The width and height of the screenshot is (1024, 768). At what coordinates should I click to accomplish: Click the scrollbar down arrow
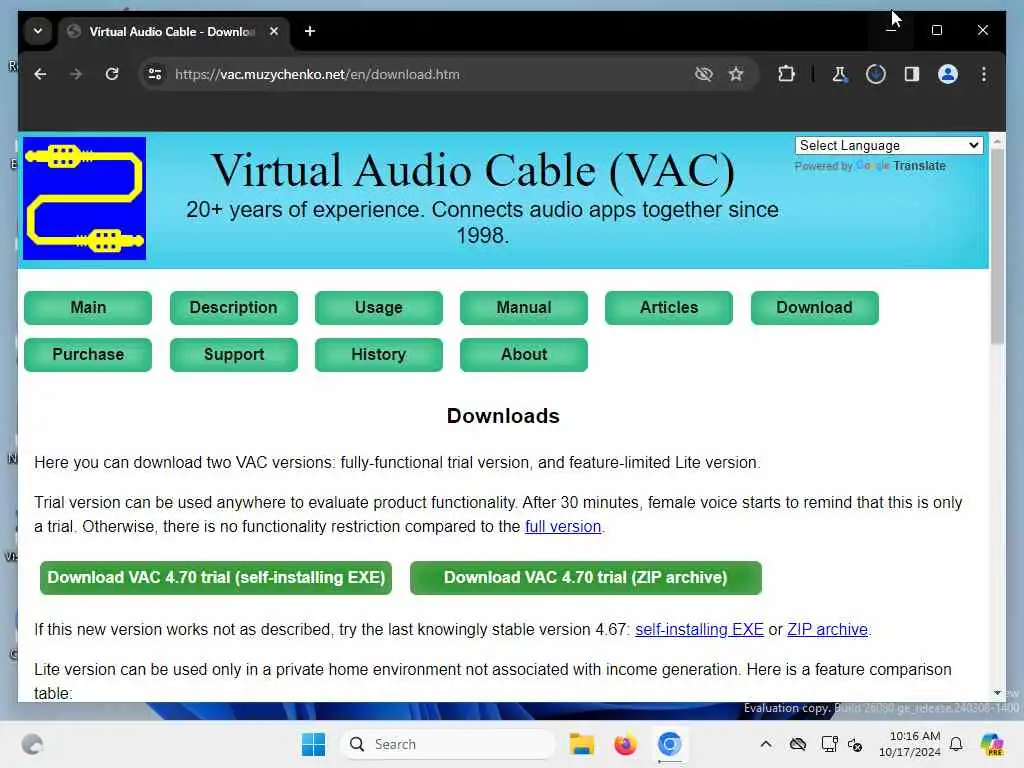tap(997, 693)
